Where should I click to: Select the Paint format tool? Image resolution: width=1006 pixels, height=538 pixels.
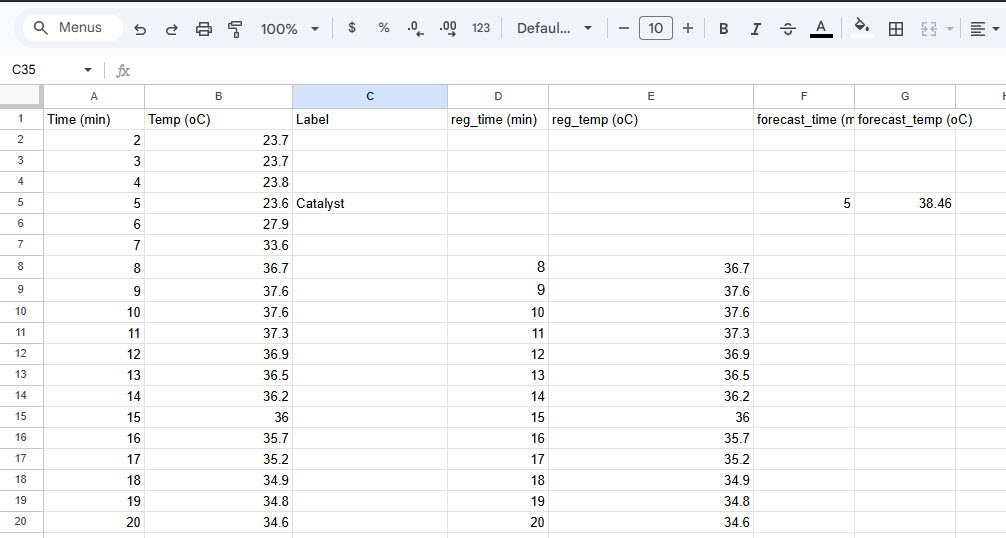(236, 29)
